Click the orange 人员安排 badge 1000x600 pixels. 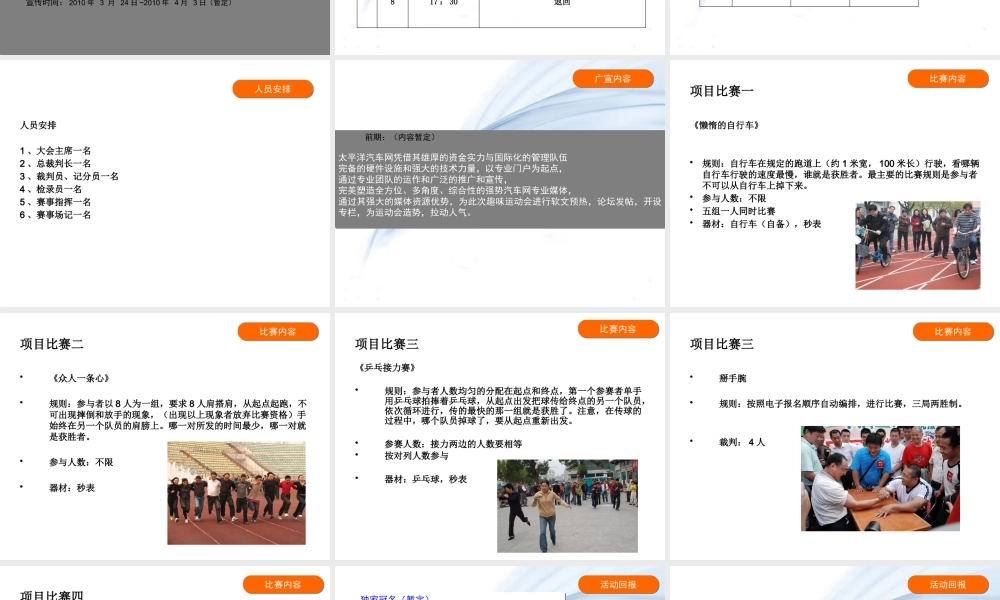coord(273,89)
